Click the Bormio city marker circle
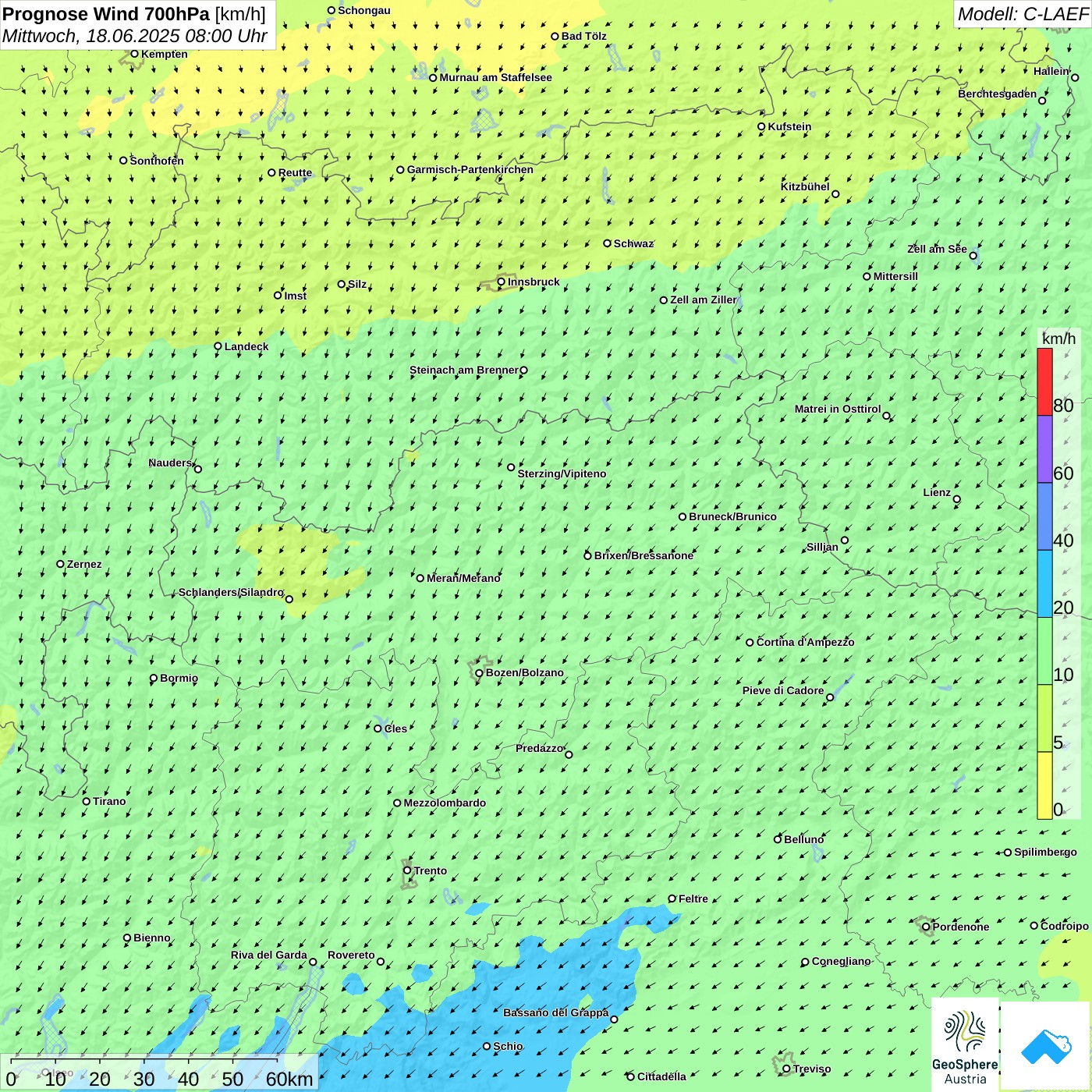The image size is (1092, 1092). click(154, 678)
